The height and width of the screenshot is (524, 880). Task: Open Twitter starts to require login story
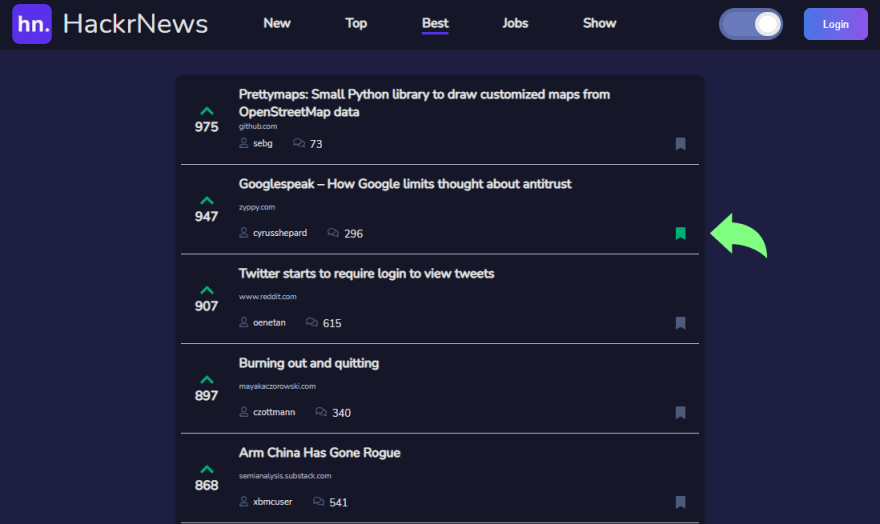click(366, 274)
